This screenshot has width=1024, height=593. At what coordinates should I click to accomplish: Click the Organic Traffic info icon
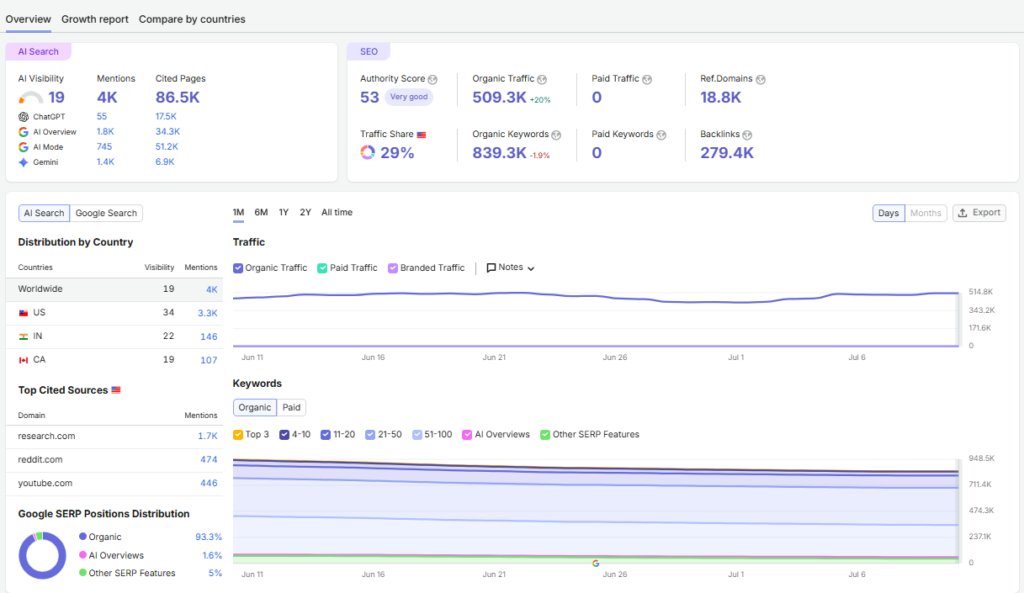(542, 79)
